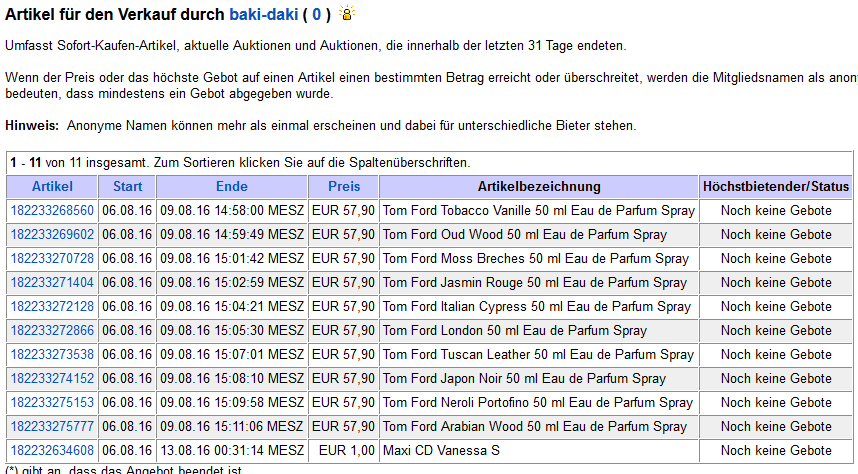Click 'Noch keine Gebote' in Oud Wood row
Screen dimensions: 858x474
[776, 235]
